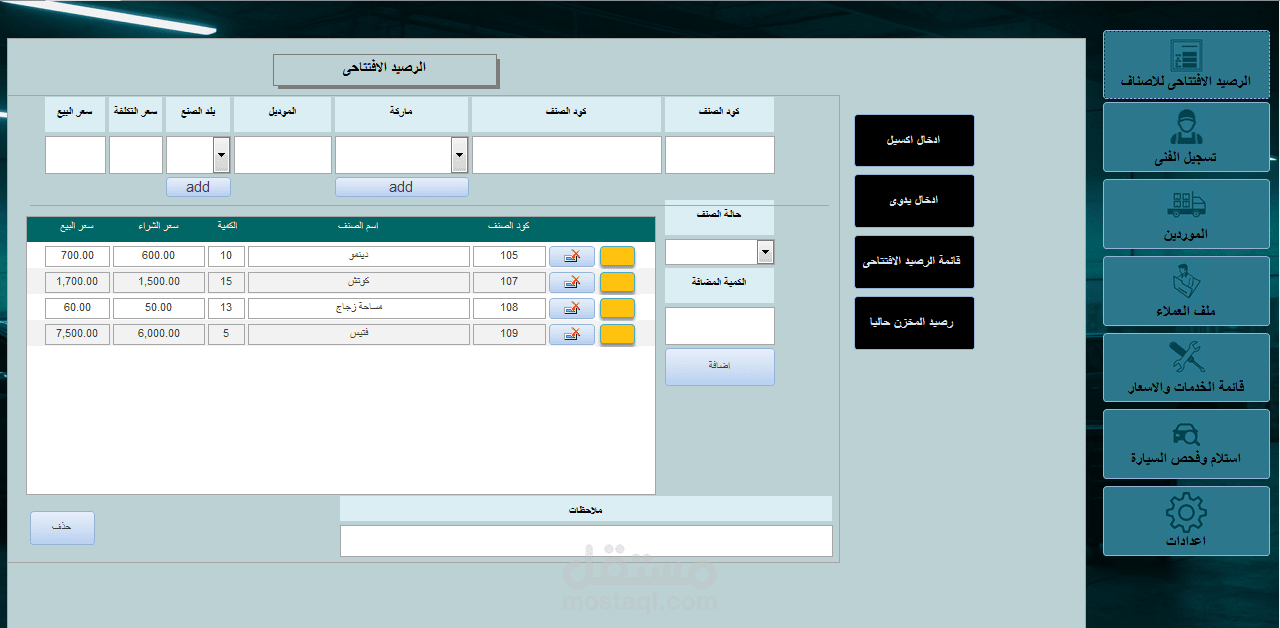The image size is (1280, 628).
Task: Click الكمية column header
Action: click(x=227, y=227)
